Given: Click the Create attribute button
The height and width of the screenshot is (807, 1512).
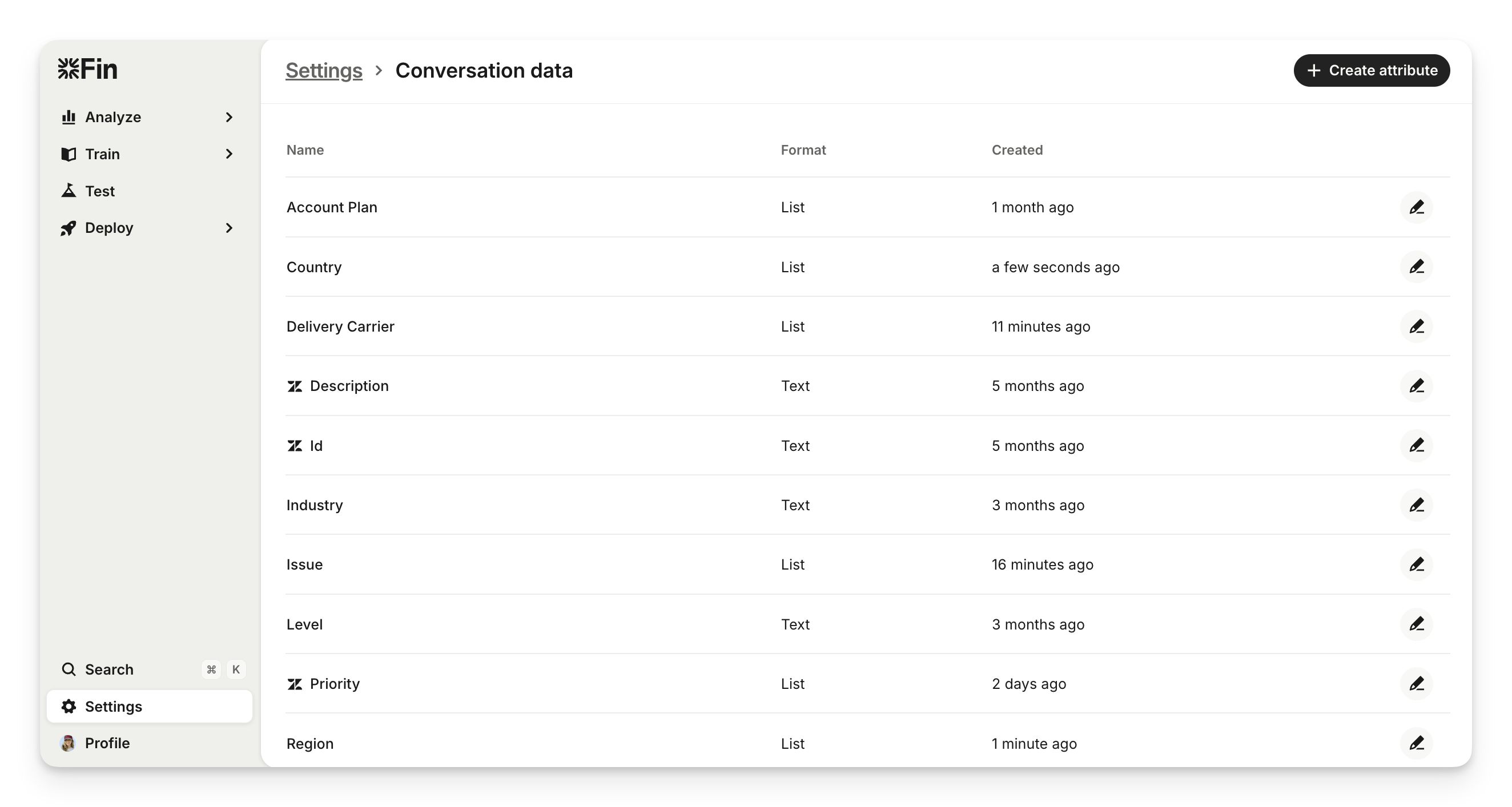Looking at the screenshot, I should 1371,70.
